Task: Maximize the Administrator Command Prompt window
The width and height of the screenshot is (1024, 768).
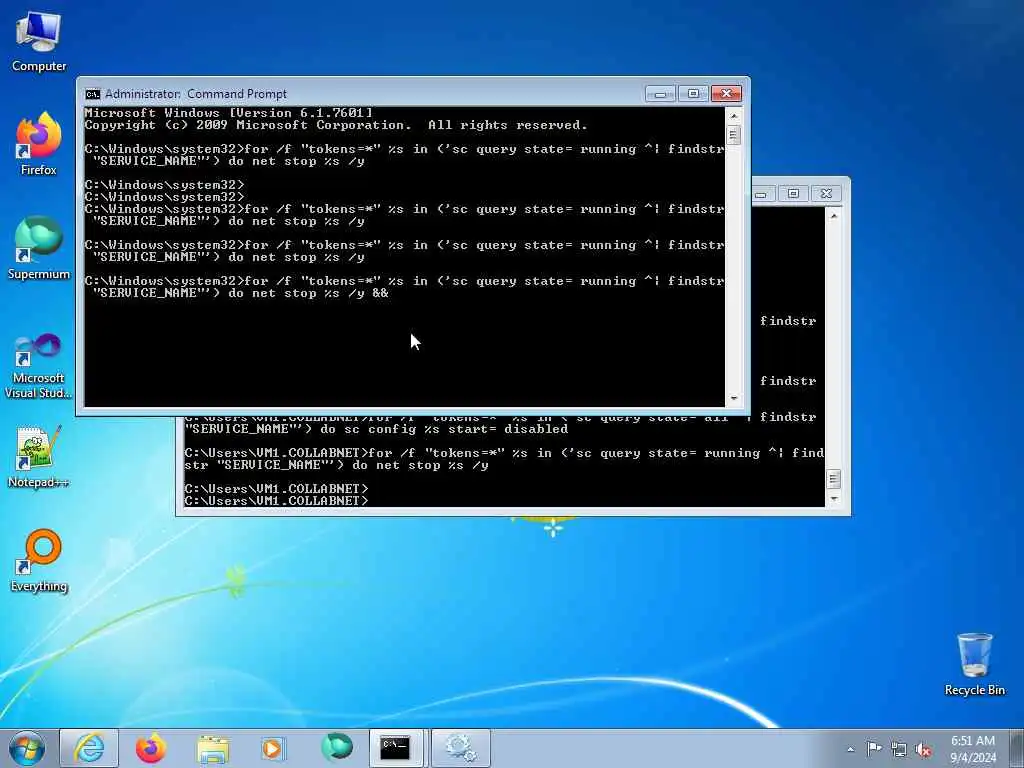Action: pyautogui.click(x=693, y=94)
